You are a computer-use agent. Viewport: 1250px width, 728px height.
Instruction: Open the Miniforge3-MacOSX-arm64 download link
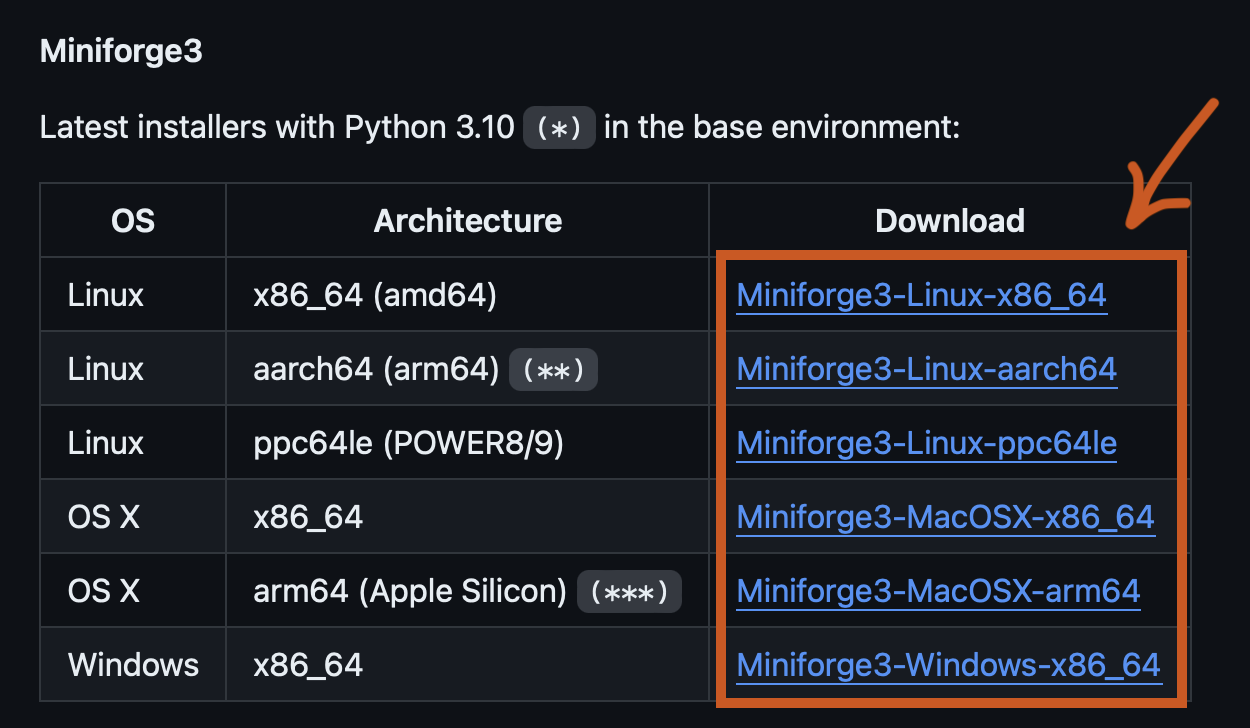(938, 591)
